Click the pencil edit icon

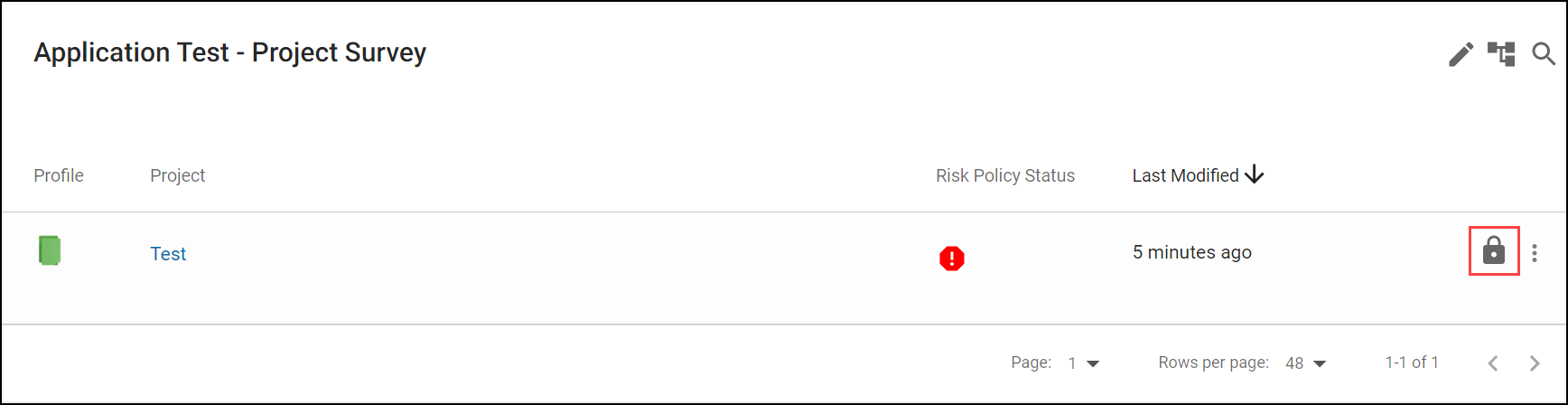[1461, 54]
